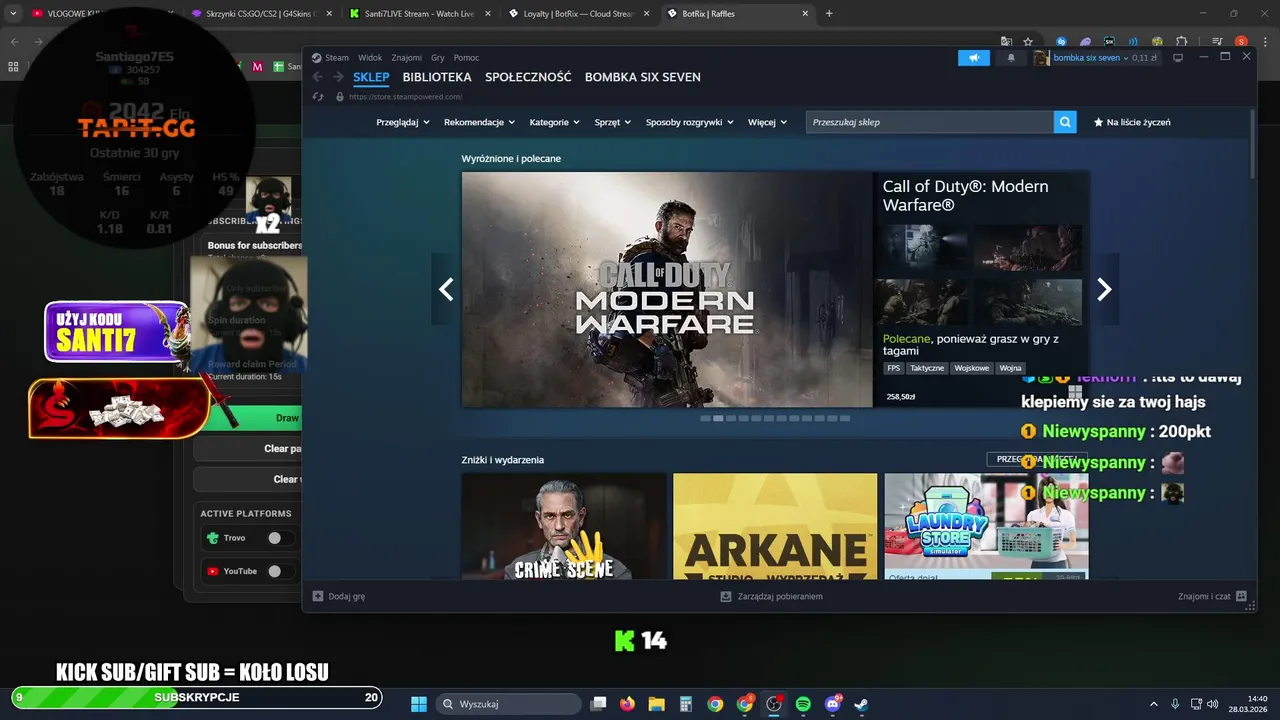Screen dimensions: 1280x720
Task: Expand the Sprzęt dropdown
Action: pos(613,122)
